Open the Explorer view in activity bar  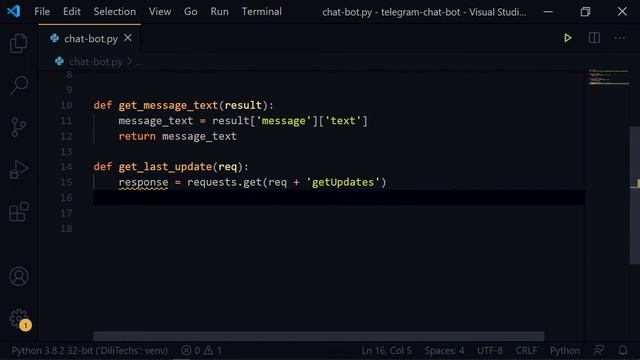click(x=19, y=43)
